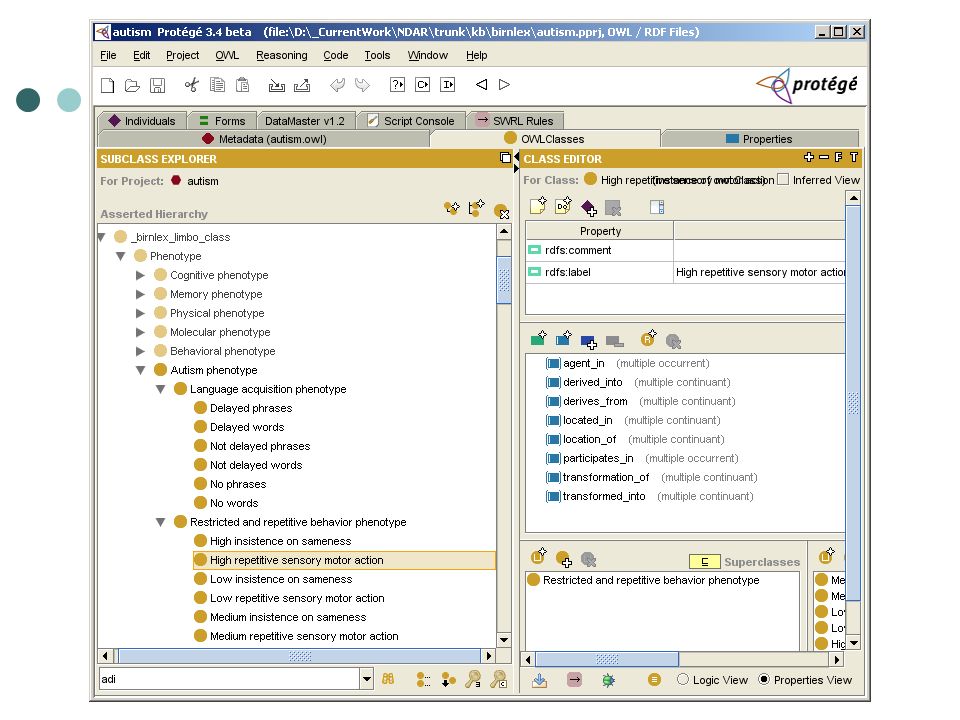This screenshot has width=960, height=720.
Task: Click the create annotation value icon
Action: (x=538, y=206)
